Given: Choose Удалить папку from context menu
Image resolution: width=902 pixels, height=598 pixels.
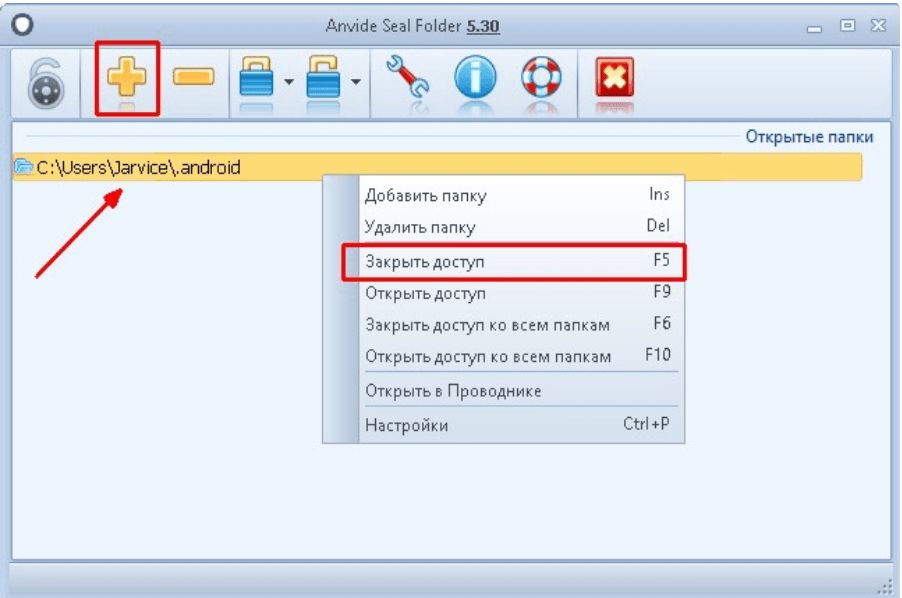Looking at the screenshot, I should [x=420, y=227].
